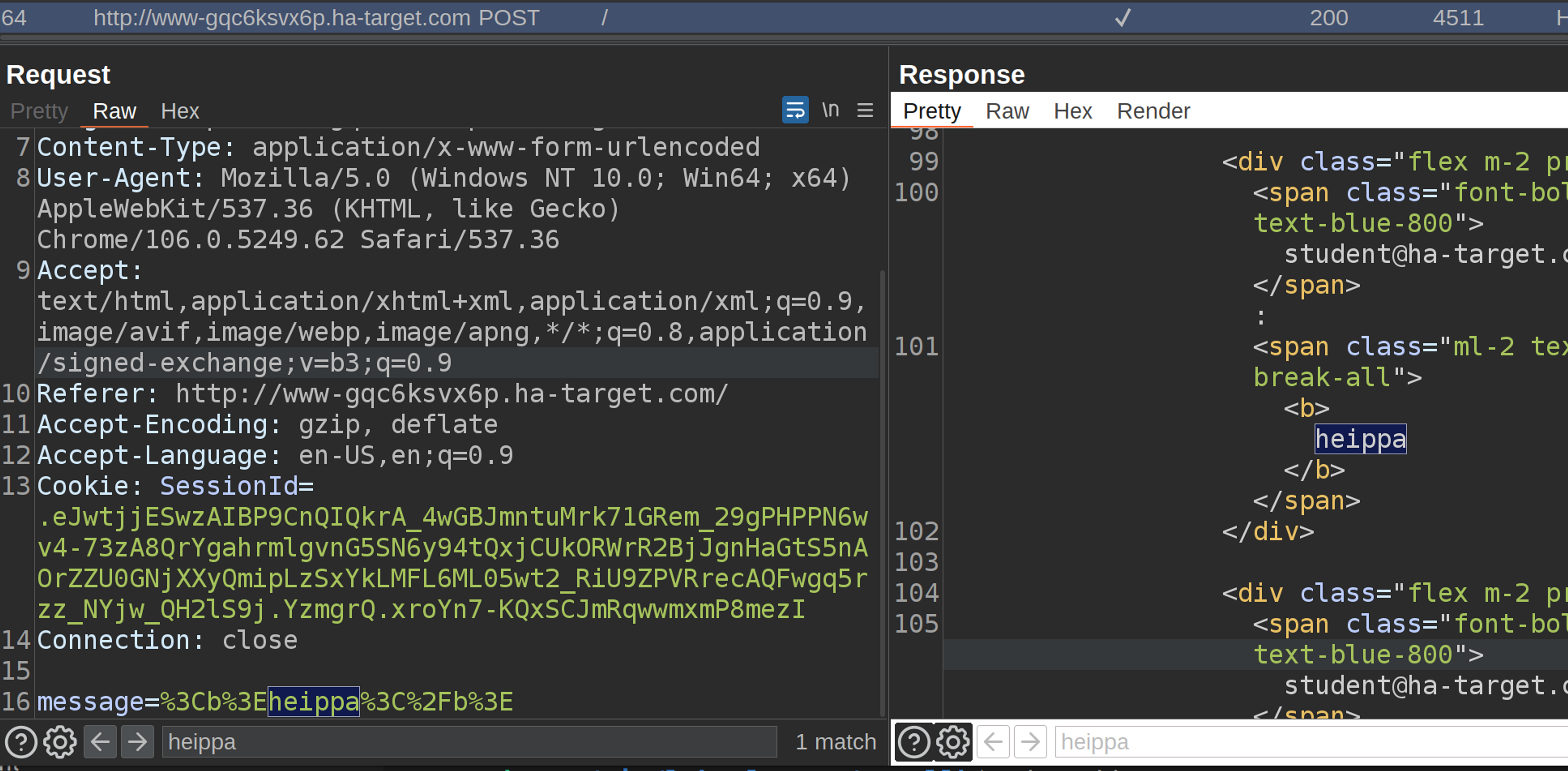Screen dimensions: 1568x771
Task: Go to previous match in Request search
Action: [100, 742]
